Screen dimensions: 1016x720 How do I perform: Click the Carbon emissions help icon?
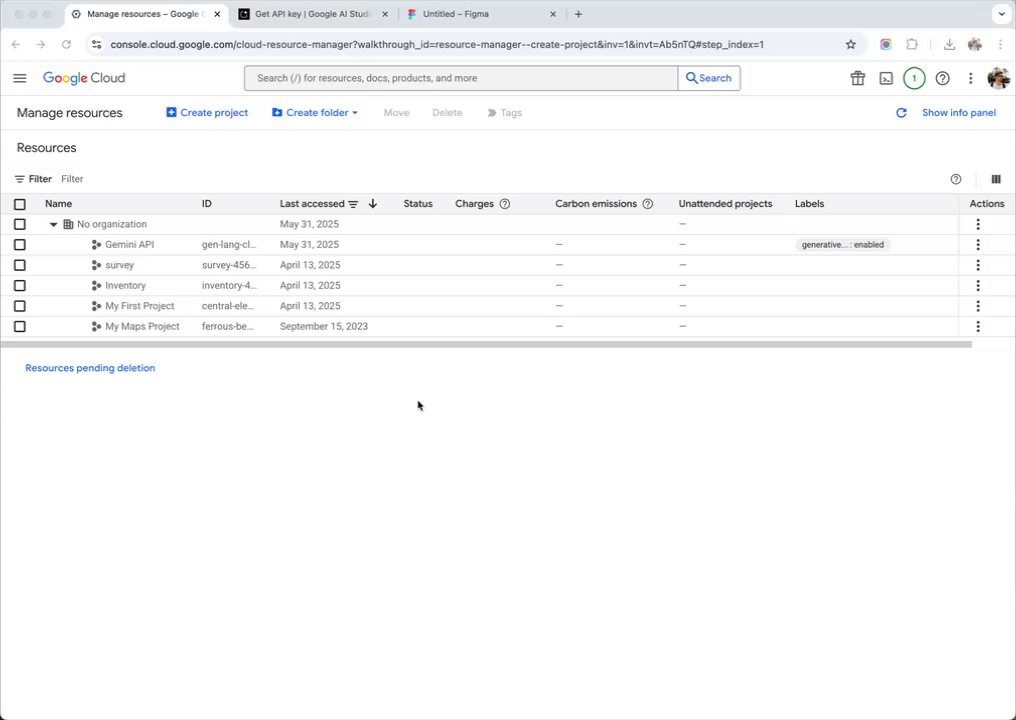[x=647, y=204]
